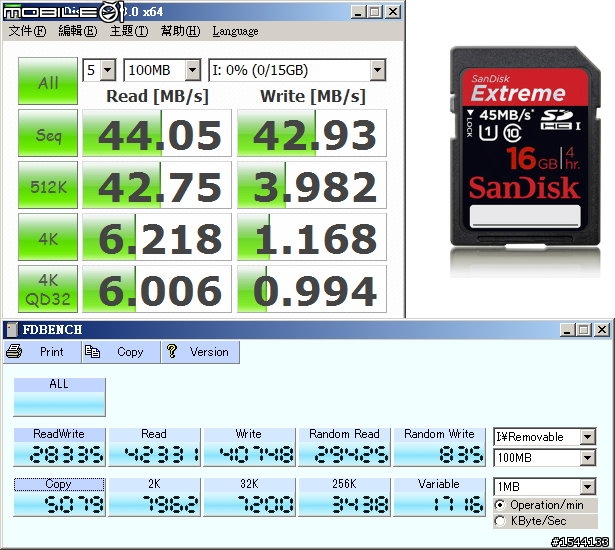
Task: Click the 4K read result 6.218
Action: (157, 237)
